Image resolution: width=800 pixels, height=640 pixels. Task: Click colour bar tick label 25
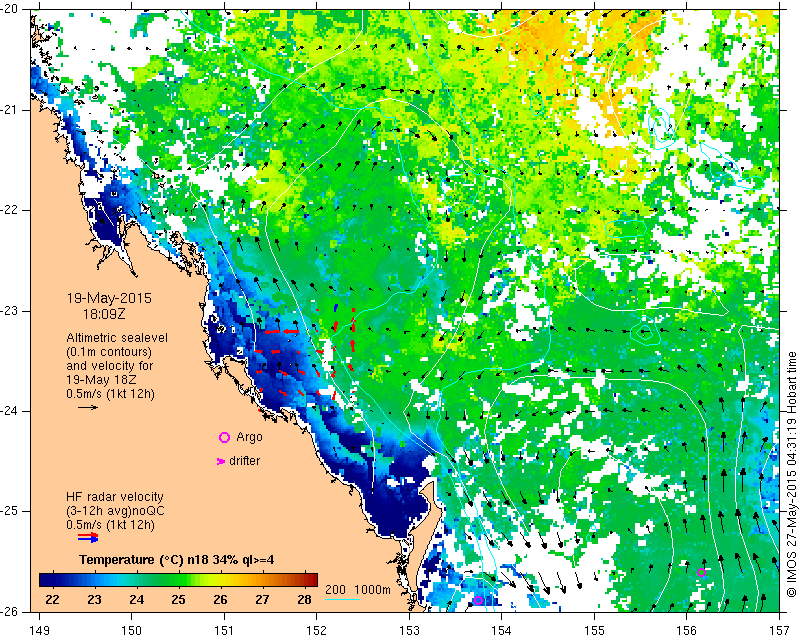[x=179, y=599]
